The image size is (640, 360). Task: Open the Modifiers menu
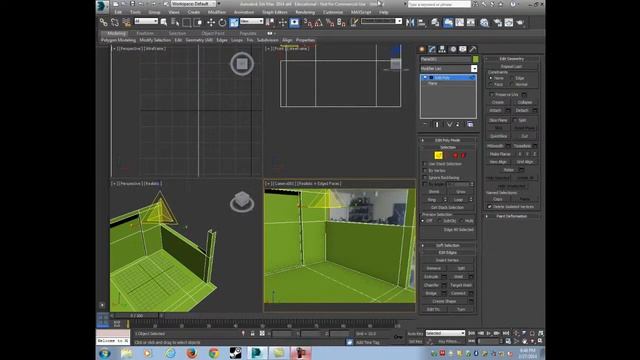click(x=217, y=12)
